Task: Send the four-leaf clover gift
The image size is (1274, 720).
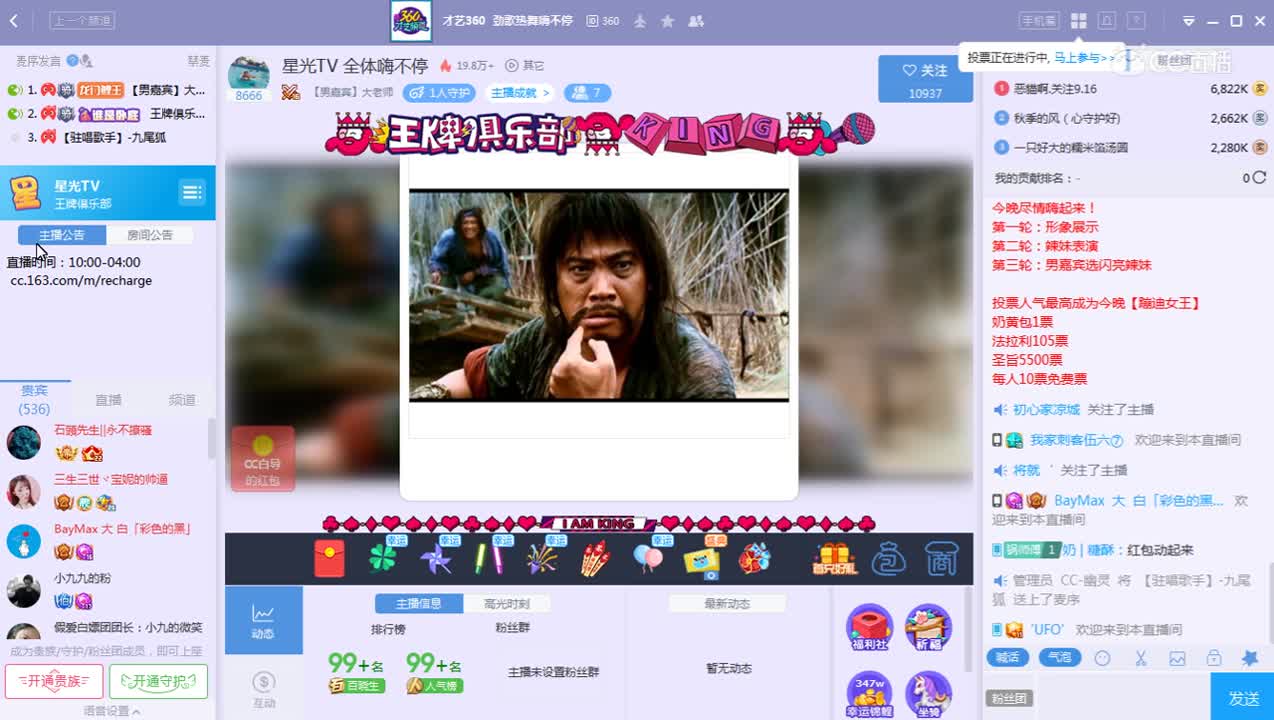Action: pyautogui.click(x=382, y=559)
